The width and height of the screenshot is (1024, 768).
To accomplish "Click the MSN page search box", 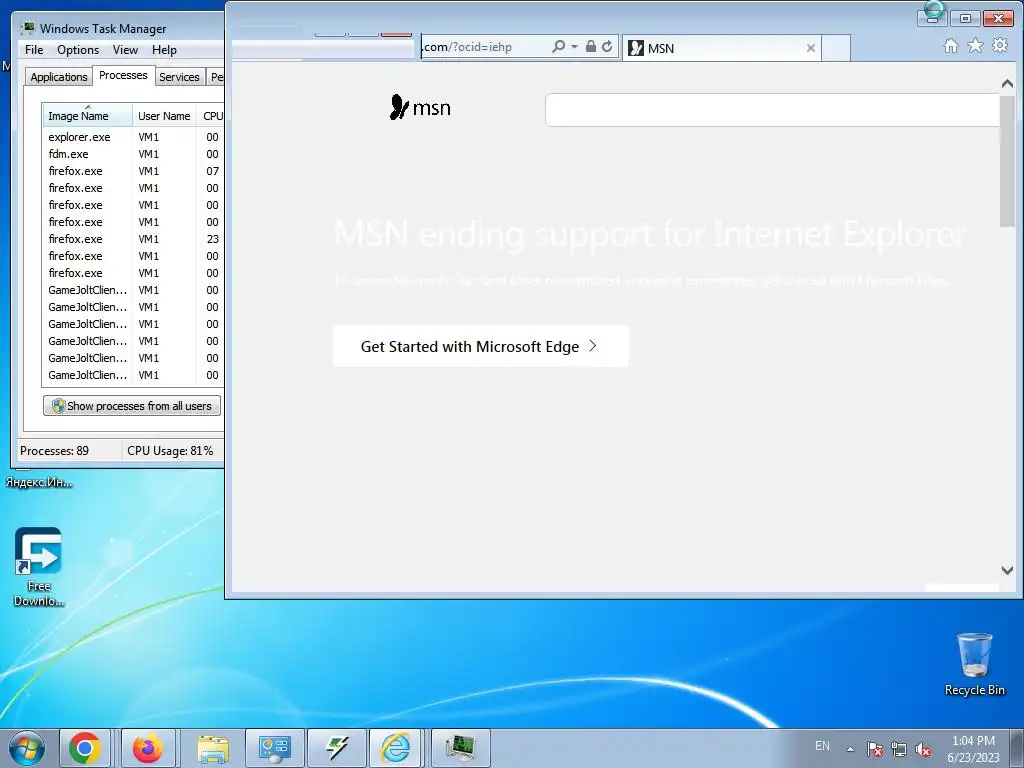I will pos(772,110).
